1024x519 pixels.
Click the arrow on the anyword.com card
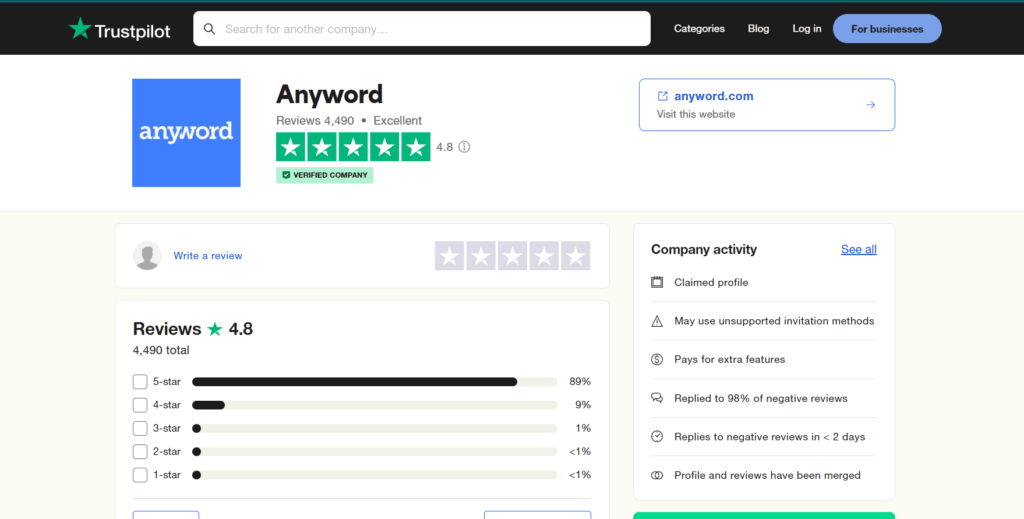[871, 104]
